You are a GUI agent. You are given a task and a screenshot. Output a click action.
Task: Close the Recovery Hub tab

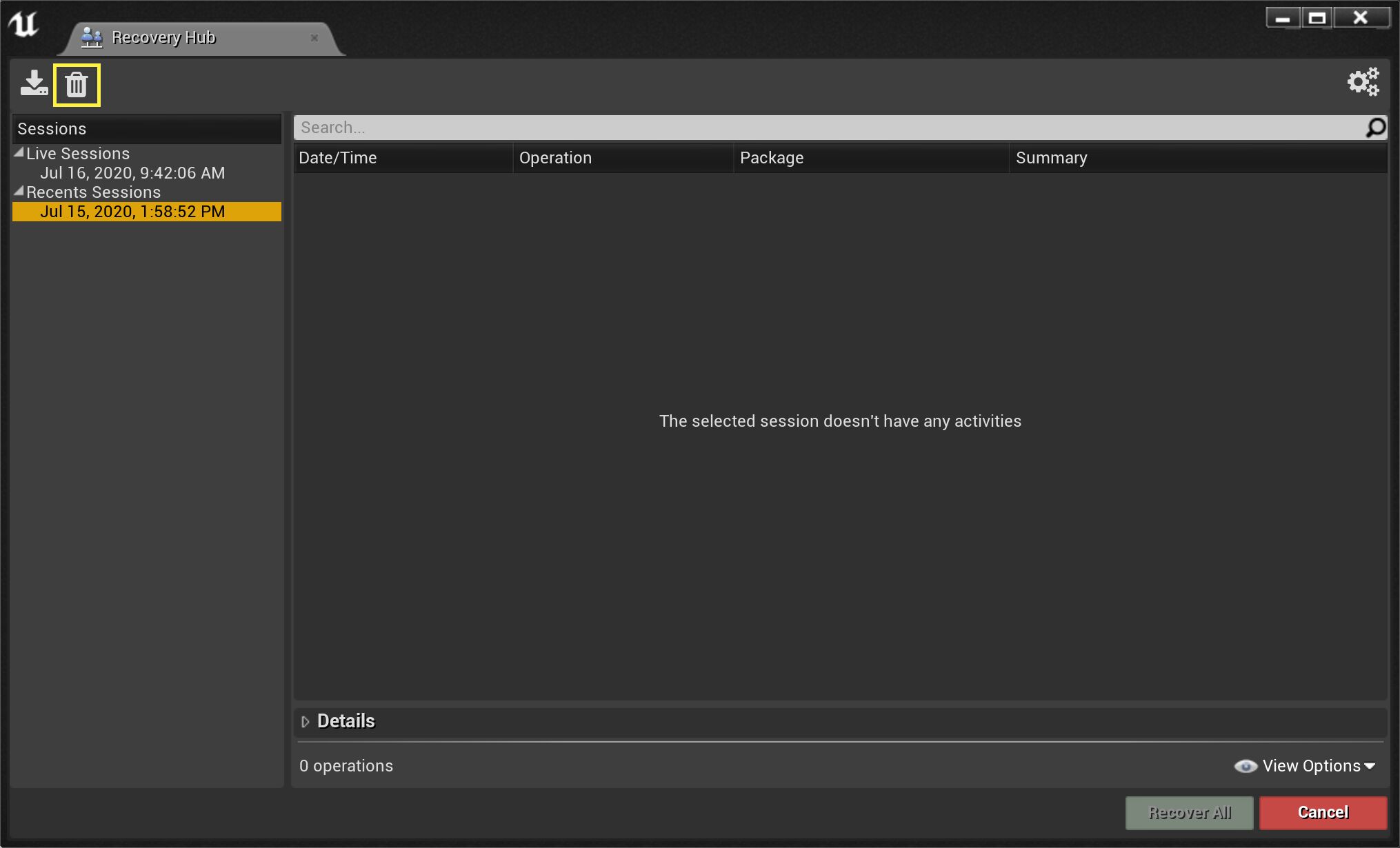314,38
